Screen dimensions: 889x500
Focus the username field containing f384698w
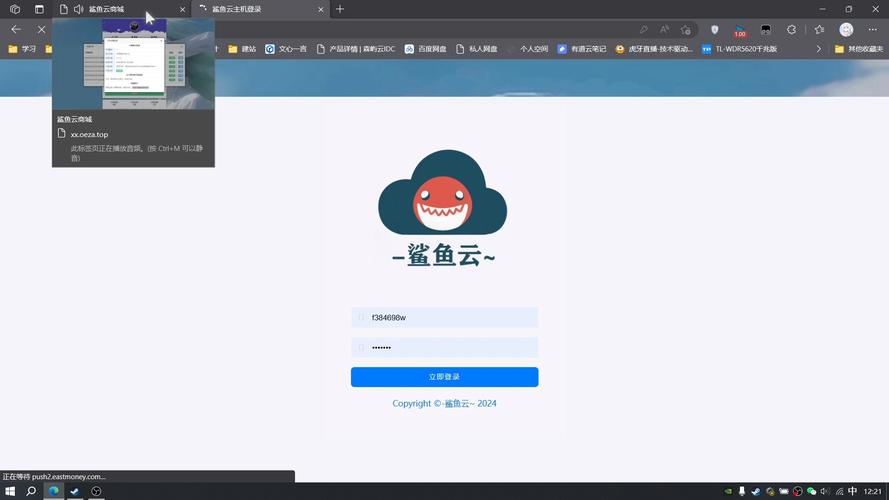(444, 317)
